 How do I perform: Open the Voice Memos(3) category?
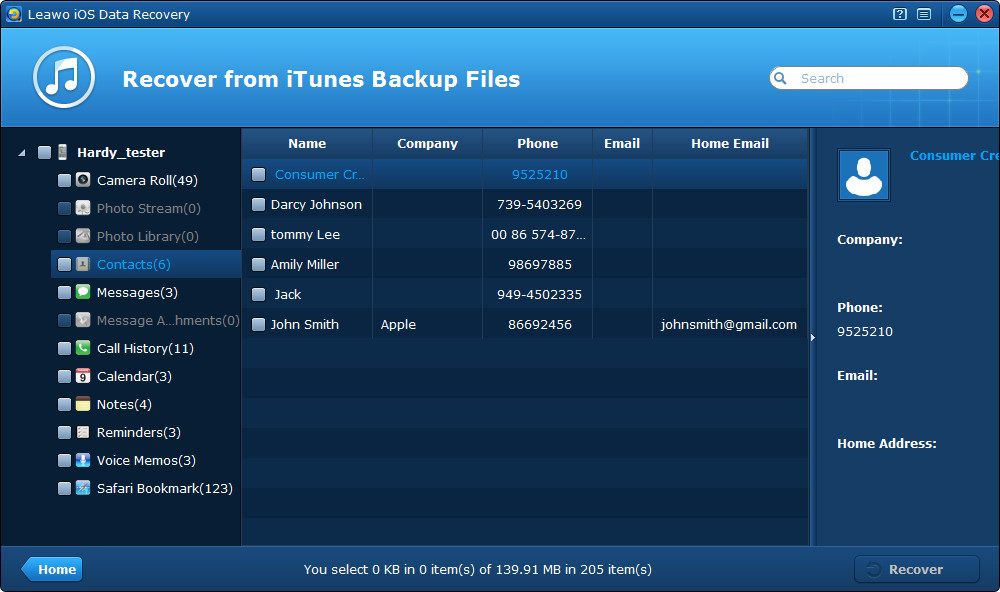146,460
